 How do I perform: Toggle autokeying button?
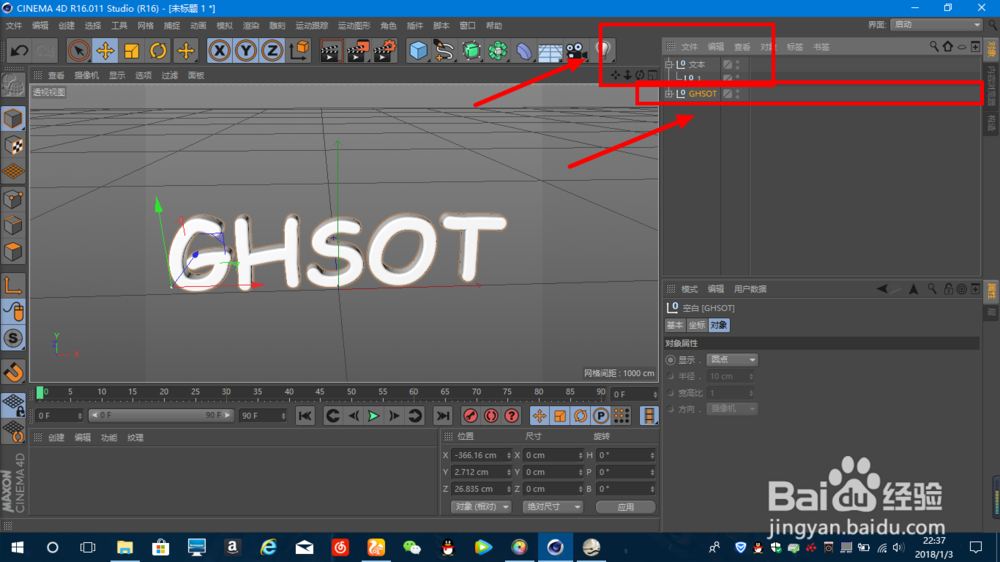[491, 416]
